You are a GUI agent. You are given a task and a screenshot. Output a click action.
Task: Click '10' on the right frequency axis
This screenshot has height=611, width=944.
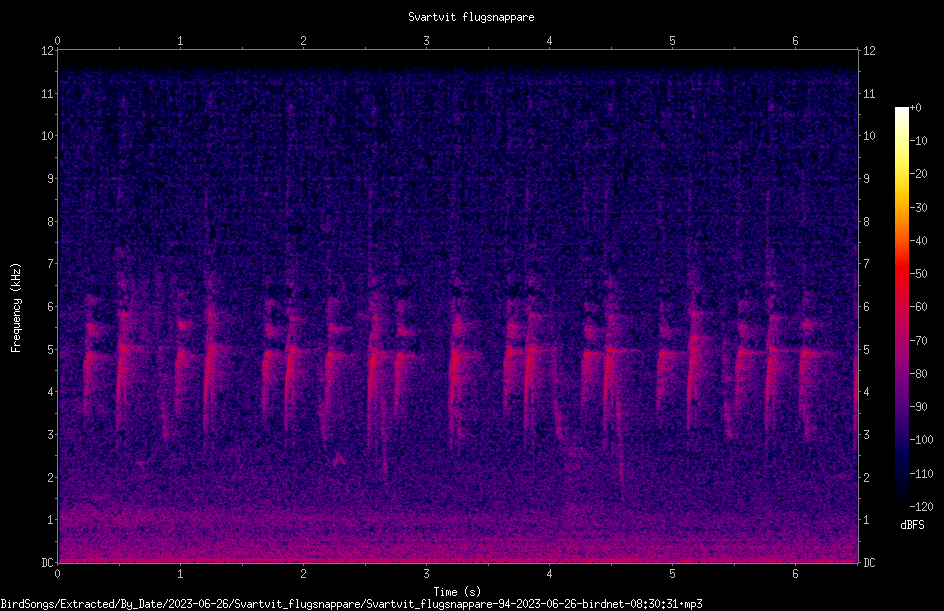(x=869, y=136)
